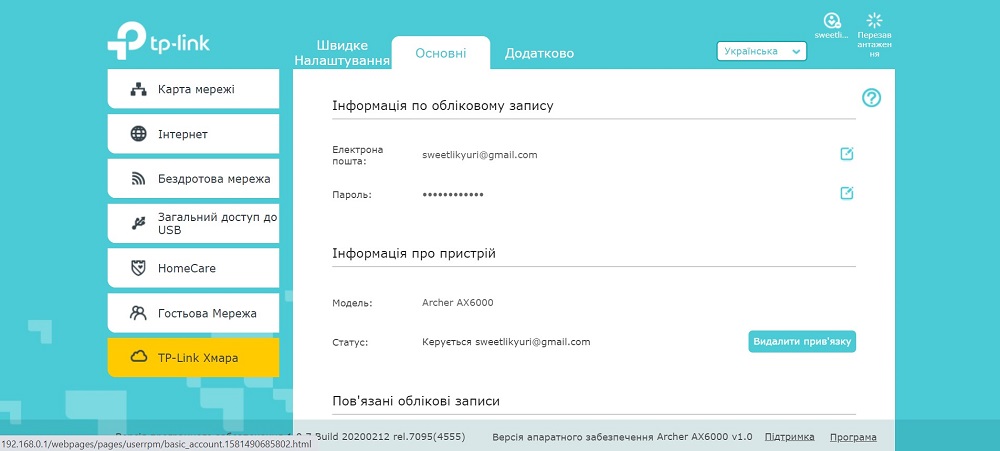Click the USB icon for Загальний доступ до USB
Image resolution: width=1000 pixels, height=451 pixels.
(x=138, y=223)
